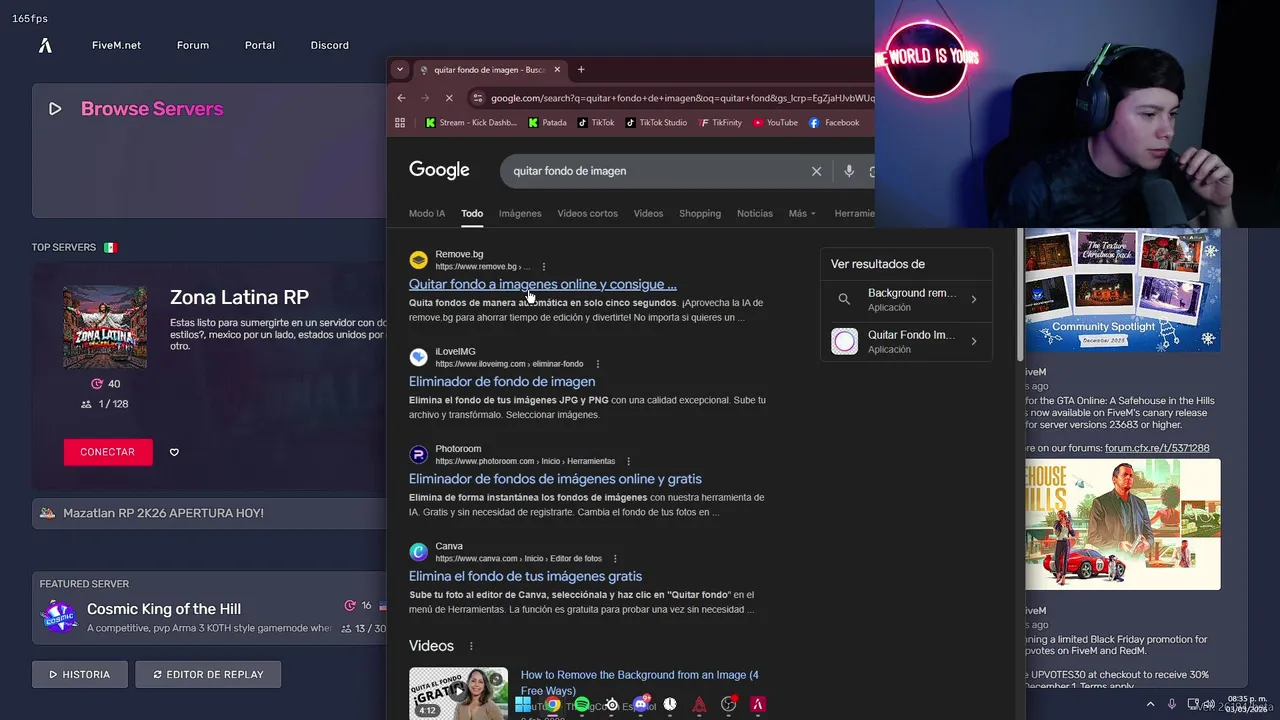Open Browse Servers heading

point(152,109)
